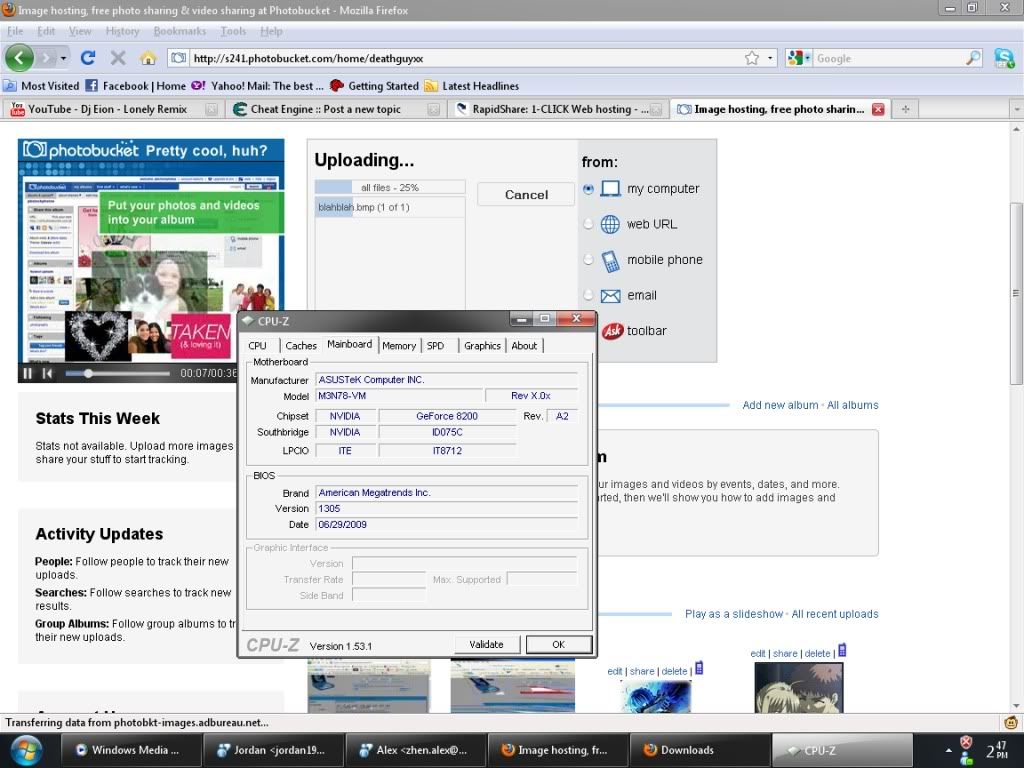Viewport: 1024px width, 768px height.
Task: Click the Firefox back arrow button
Action: tap(20, 58)
